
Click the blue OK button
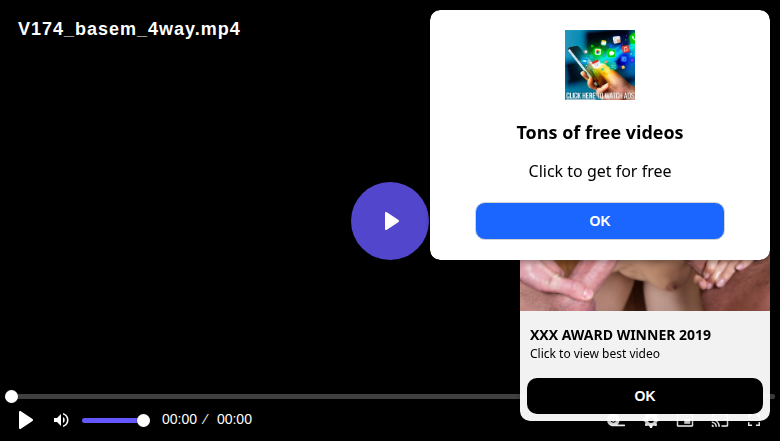point(599,221)
